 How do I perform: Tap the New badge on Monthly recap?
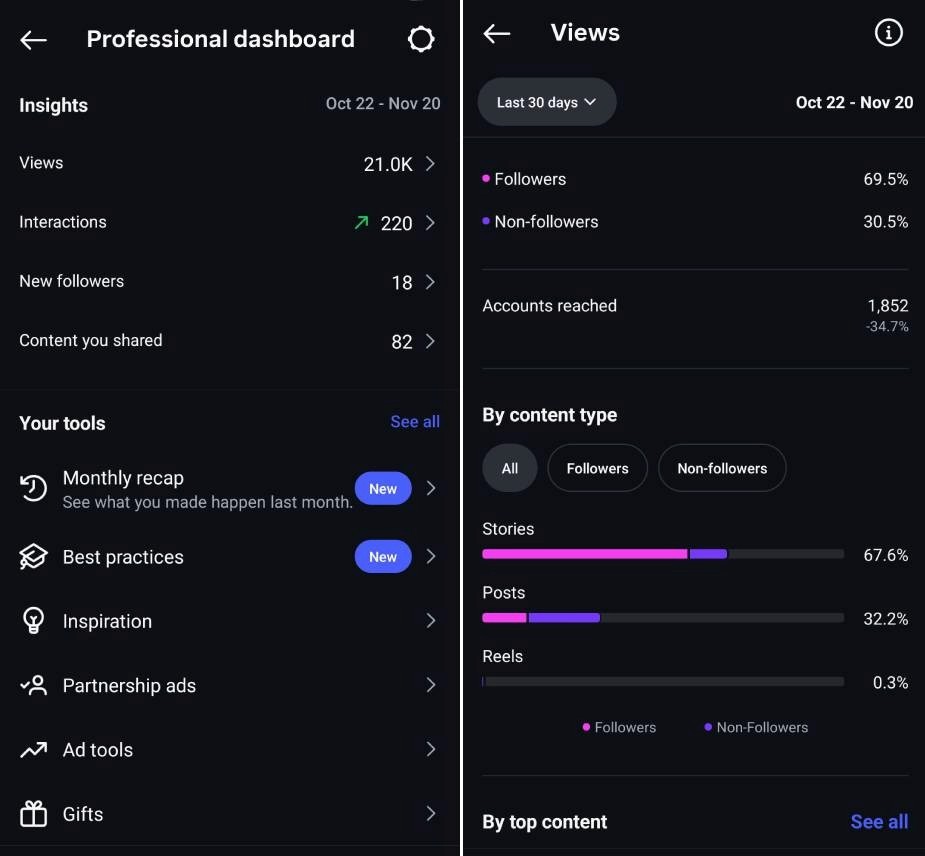click(x=383, y=488)
